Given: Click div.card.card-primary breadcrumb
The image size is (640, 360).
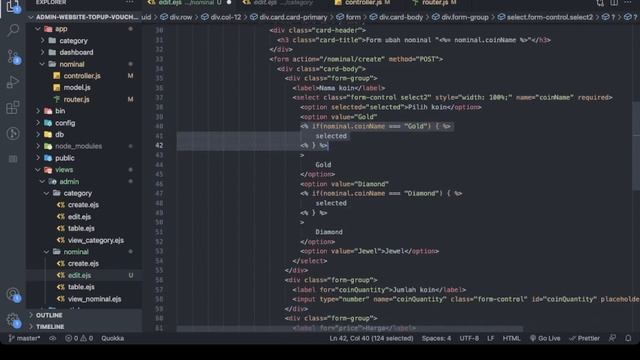Looking at the screenshot, I should point(293,17).
